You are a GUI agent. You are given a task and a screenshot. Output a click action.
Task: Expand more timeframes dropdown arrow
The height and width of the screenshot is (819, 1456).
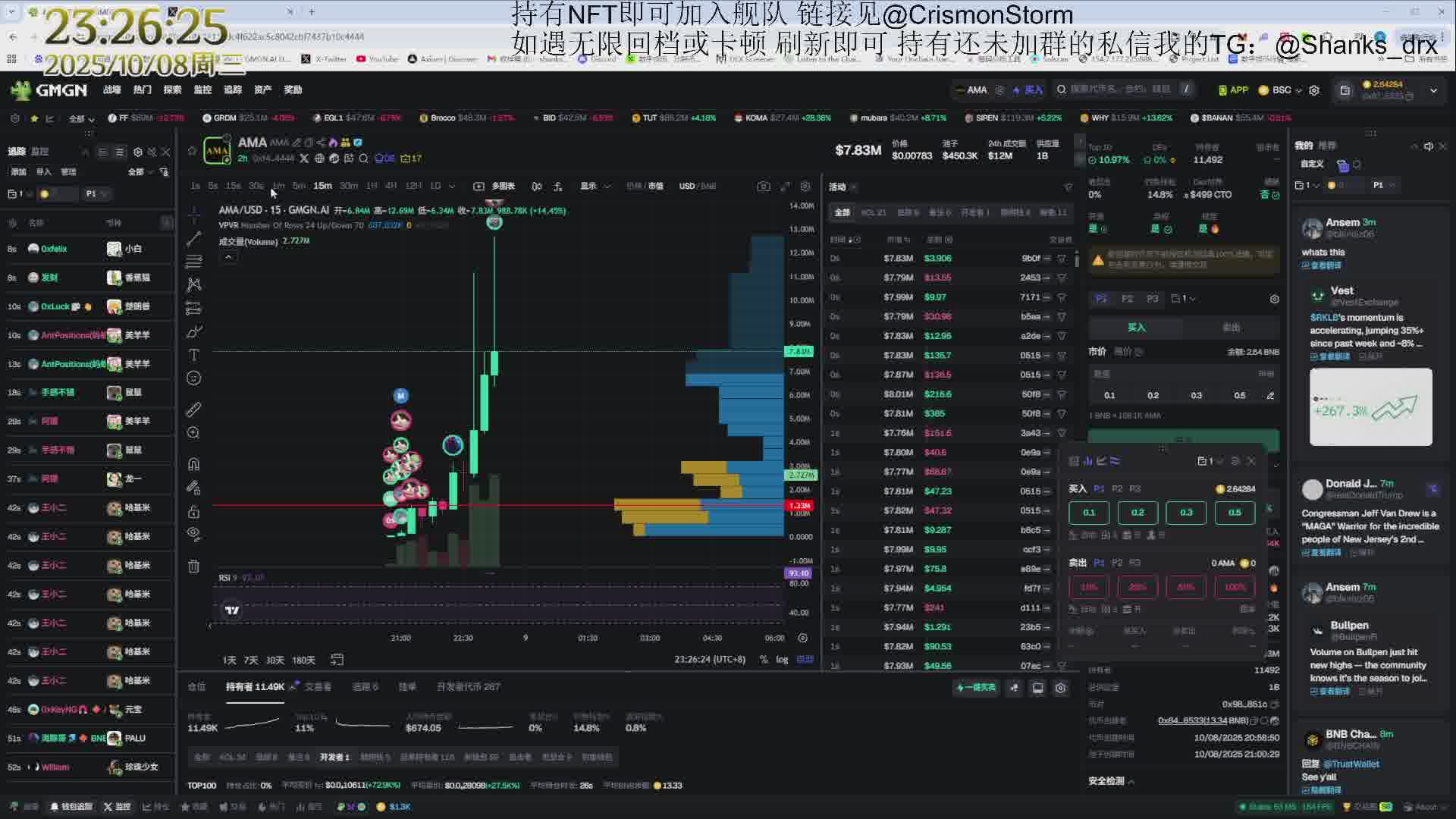[x=452, y=186]
